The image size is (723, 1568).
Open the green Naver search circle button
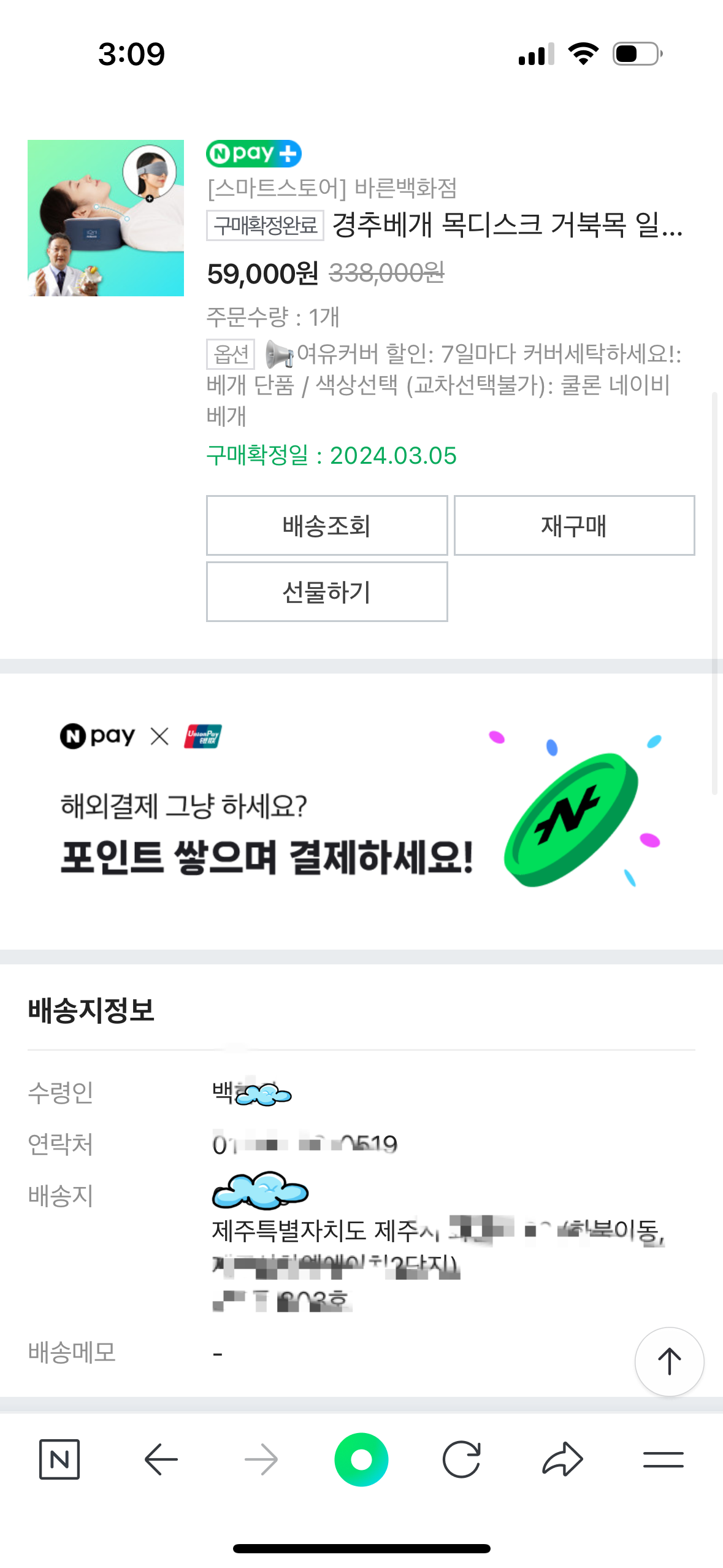pyautogui.click(x=361, y=1459)
